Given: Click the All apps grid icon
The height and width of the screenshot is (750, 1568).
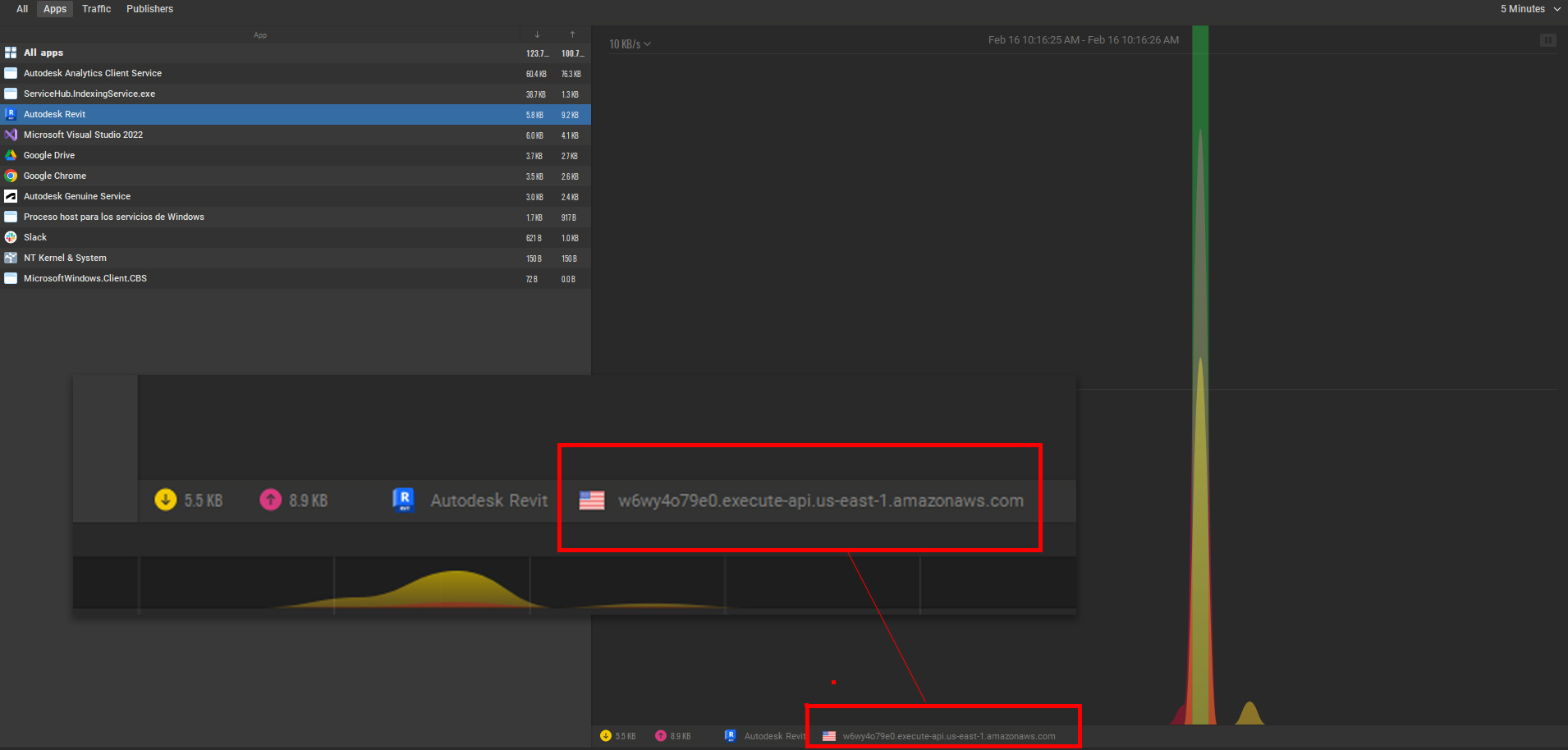Looking at the screenshot, I should click(11, 52).
